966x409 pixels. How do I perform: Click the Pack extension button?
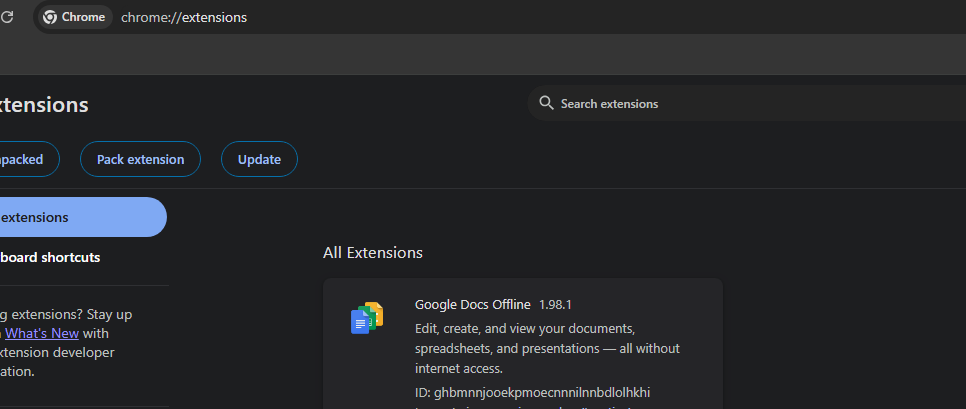point(140,160)
